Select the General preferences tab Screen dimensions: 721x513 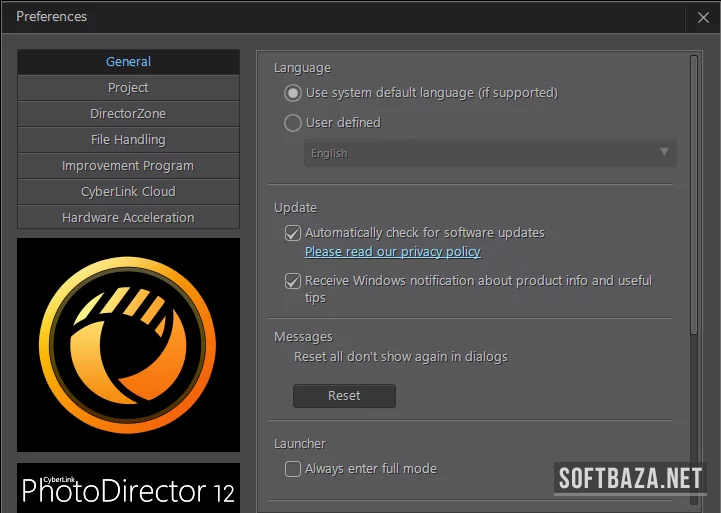point(128,62)
